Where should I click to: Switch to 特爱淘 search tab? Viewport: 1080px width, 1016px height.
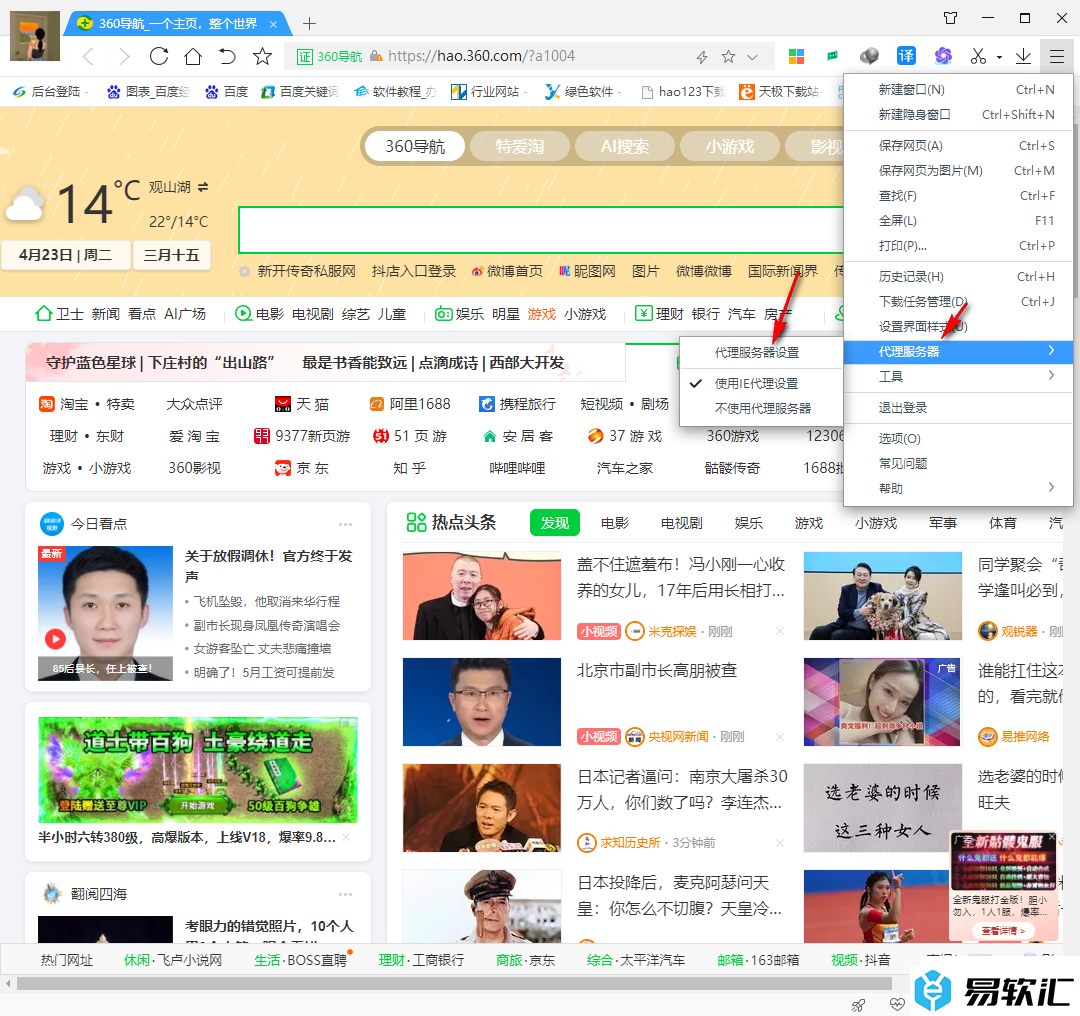click(x=520, y=146)
